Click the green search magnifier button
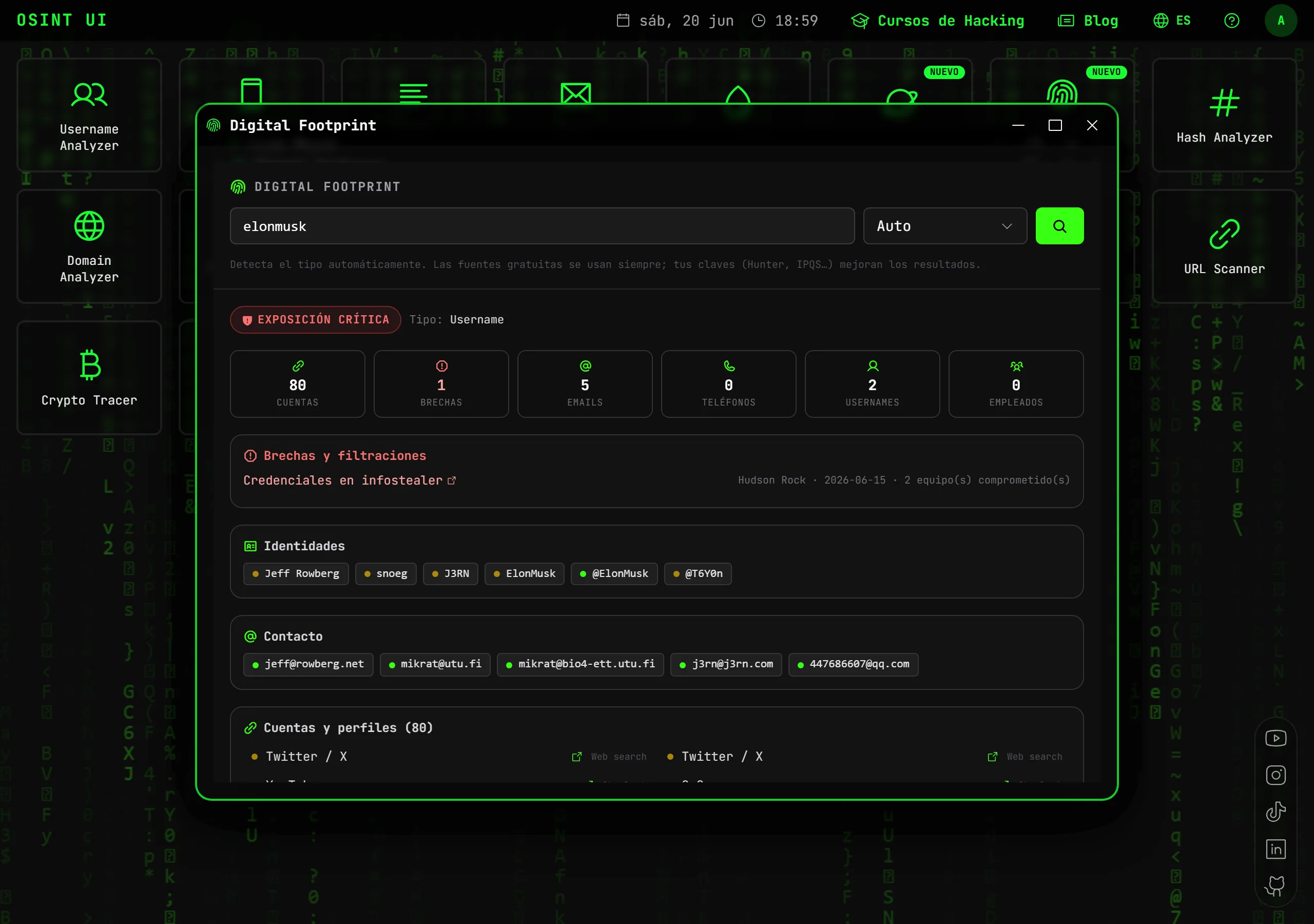This screenshot has width=1314, height=924. pyautogui.click(x=1059, y=226)
